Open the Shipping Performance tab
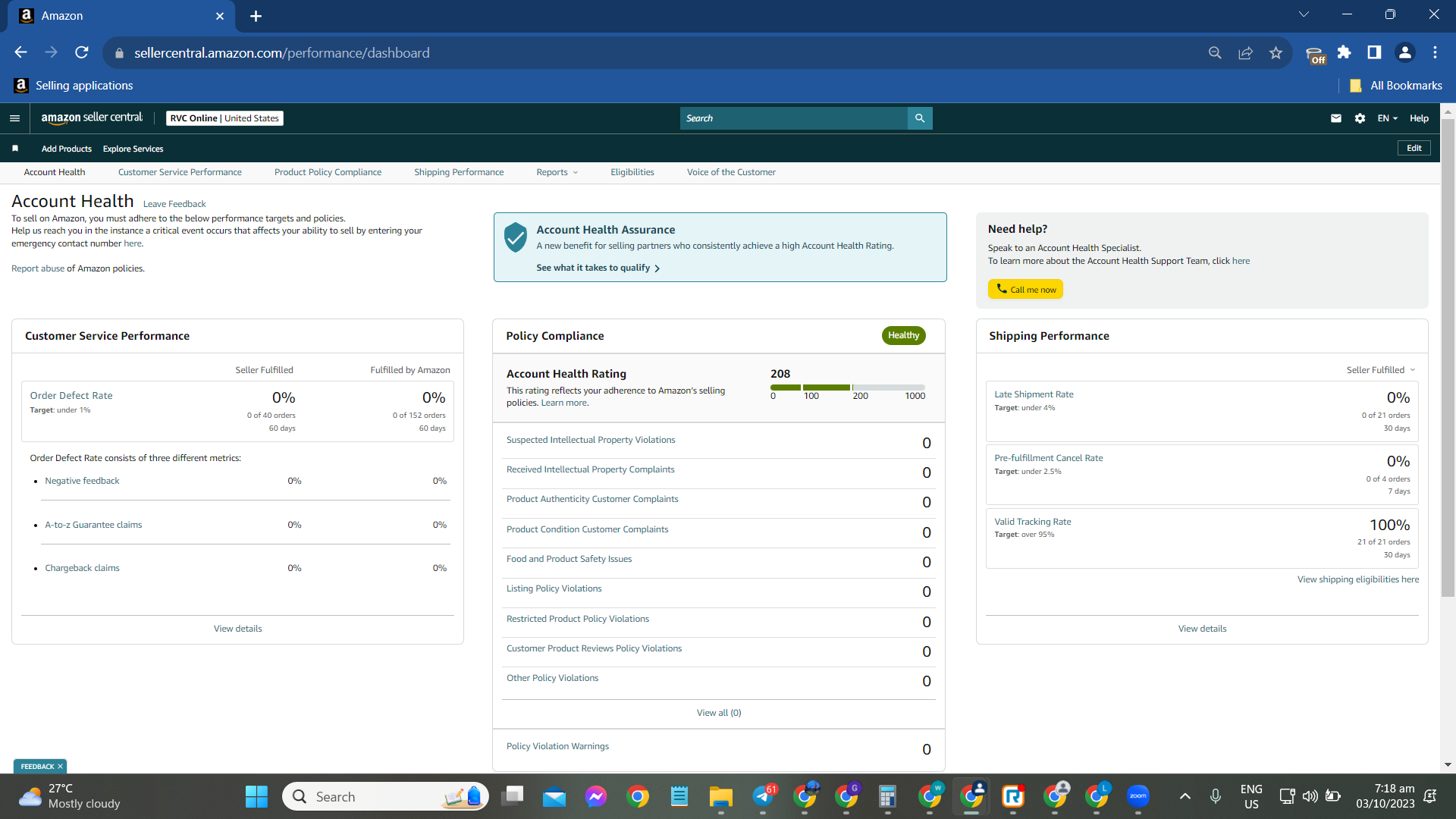 459,172
